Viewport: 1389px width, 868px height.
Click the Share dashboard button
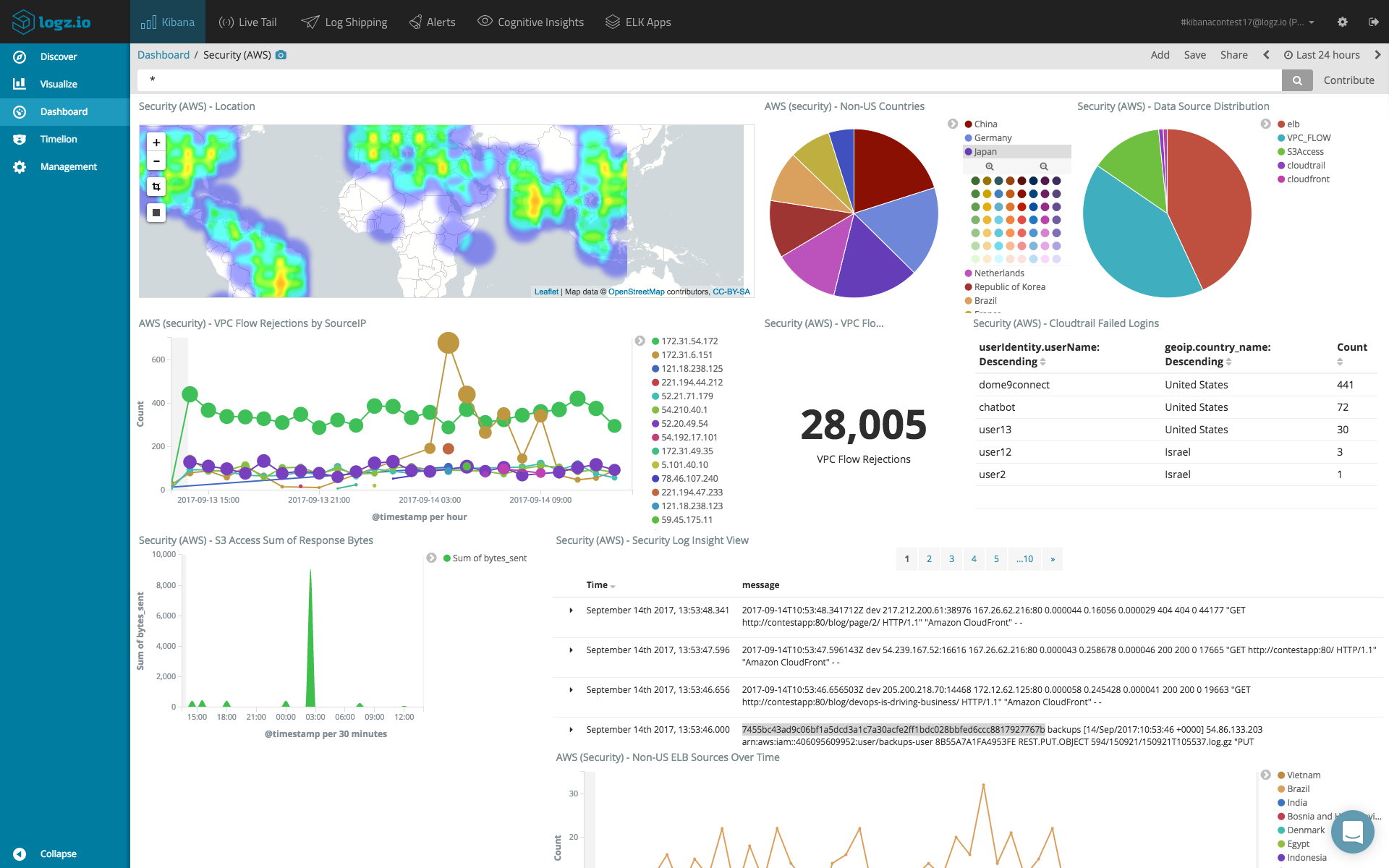click(x=1232, y=55)
